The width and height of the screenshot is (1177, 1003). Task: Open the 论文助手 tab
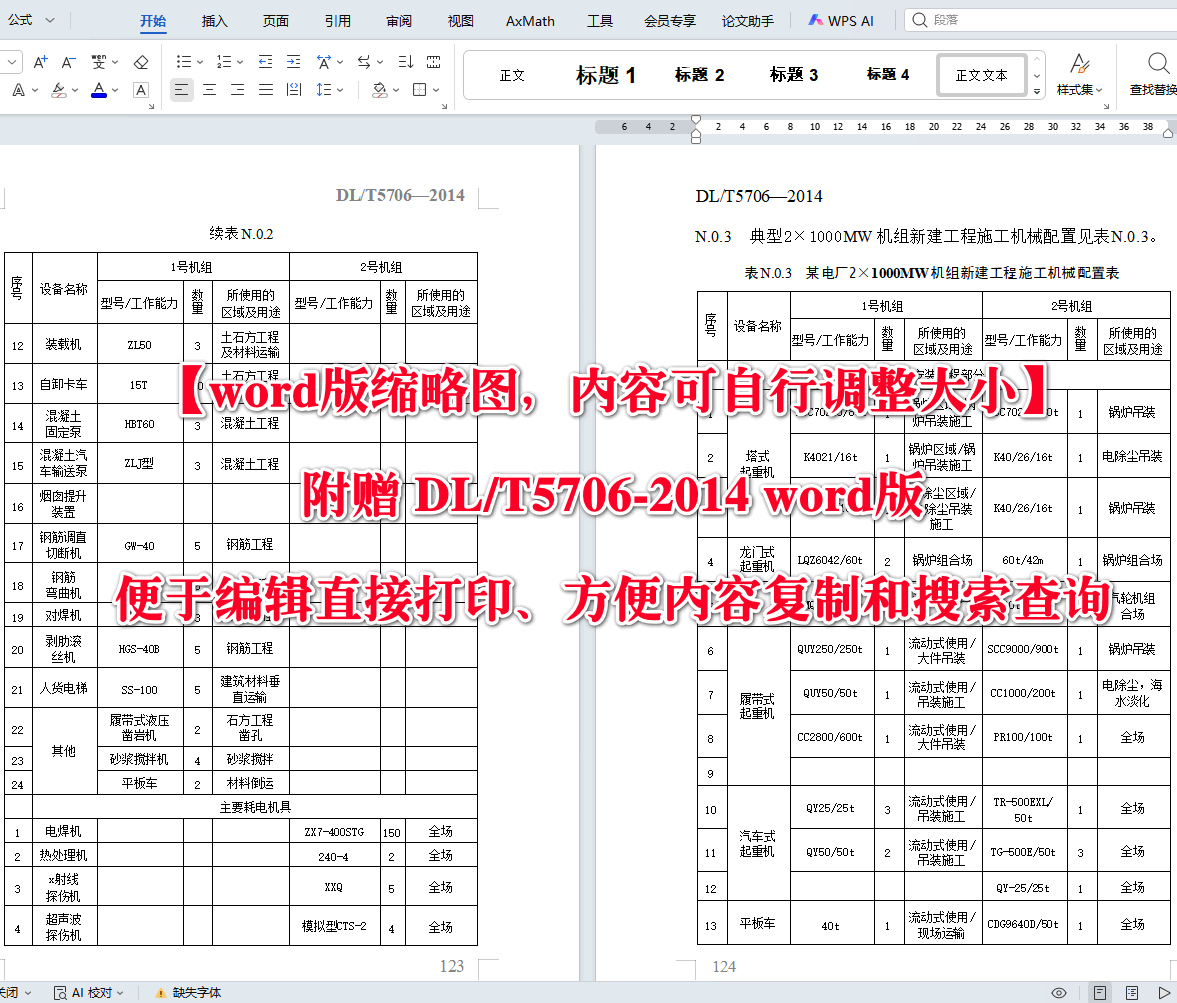coord(748,21)
